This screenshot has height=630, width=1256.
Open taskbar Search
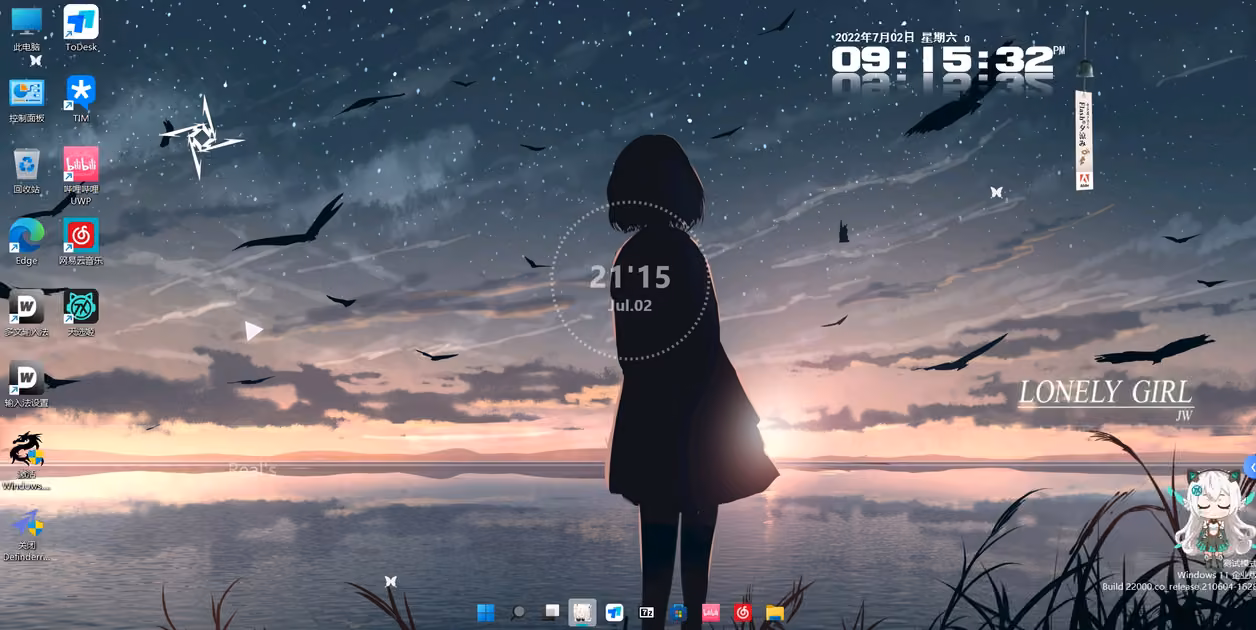pos(518,612)
